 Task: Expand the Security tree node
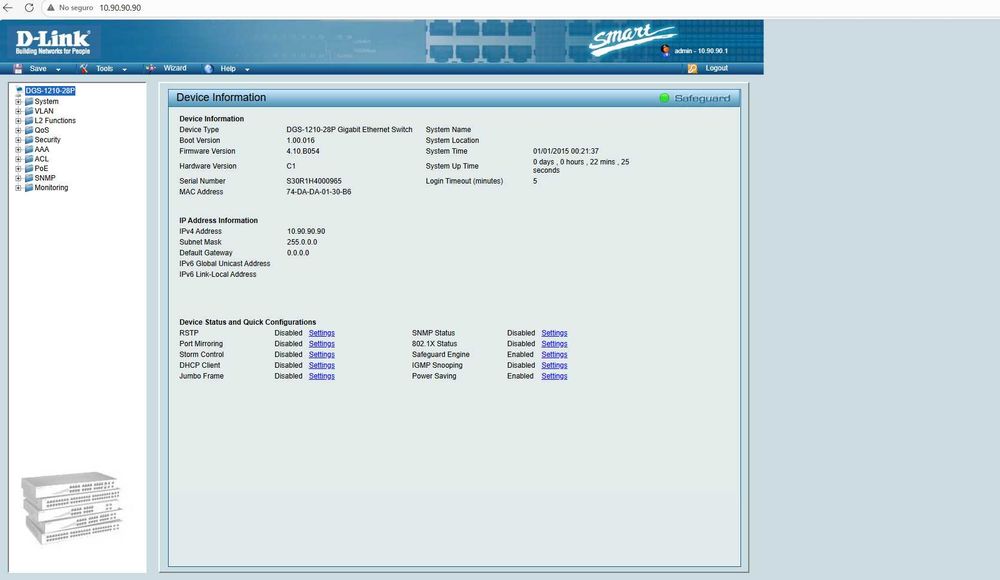[x=18, y=140]
